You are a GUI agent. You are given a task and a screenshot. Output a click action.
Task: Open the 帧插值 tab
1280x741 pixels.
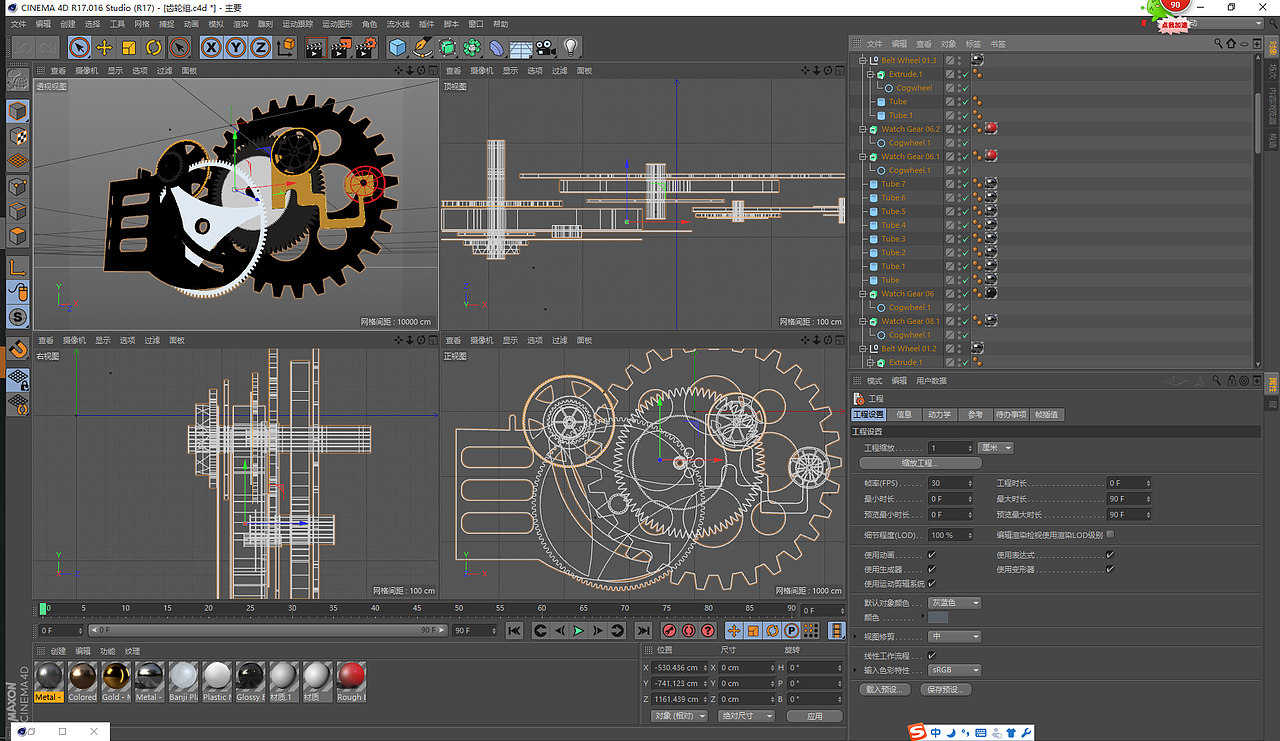coord(1047,415)
